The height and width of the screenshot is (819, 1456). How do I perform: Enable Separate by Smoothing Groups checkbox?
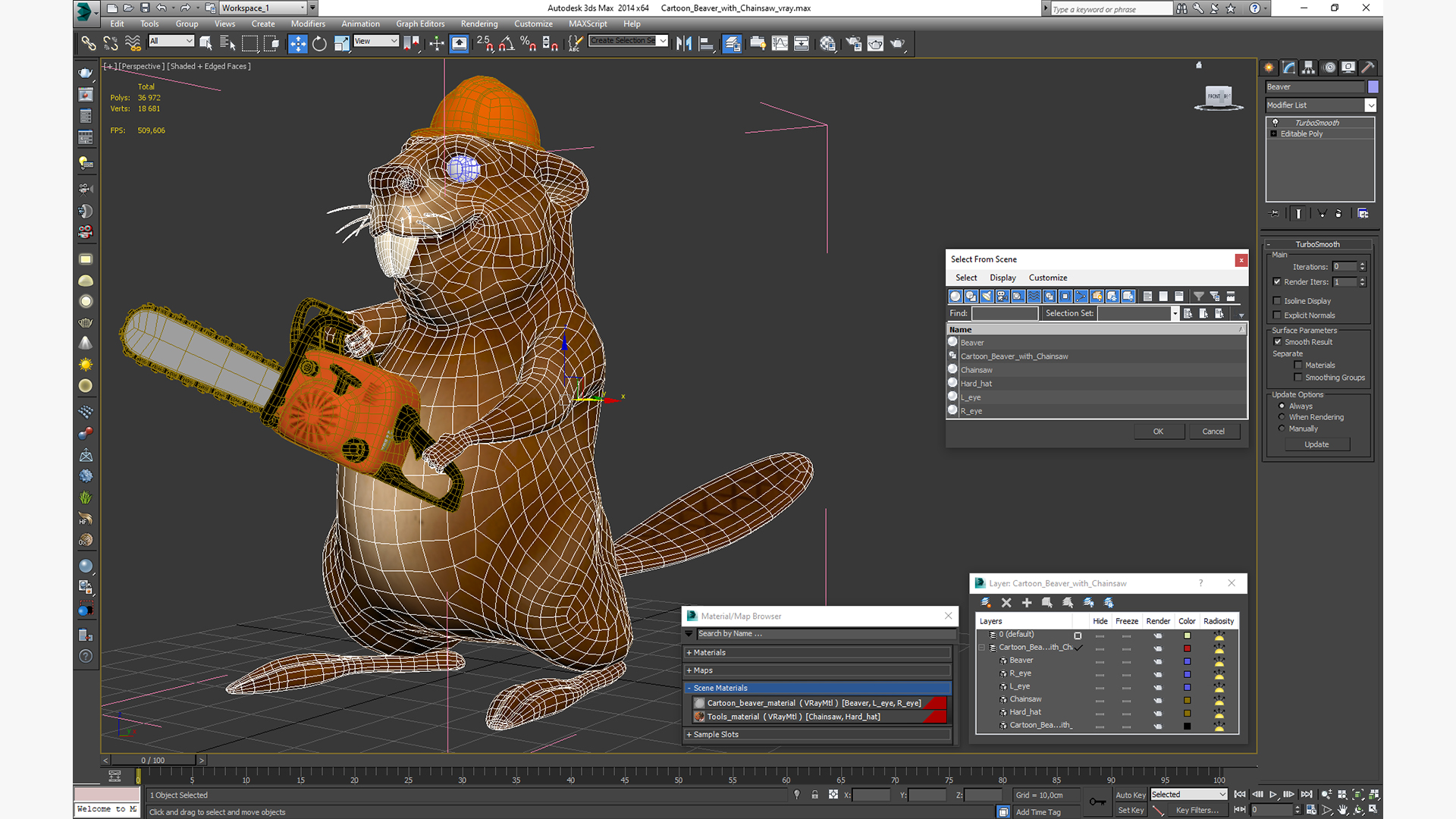click(1298, 378)
